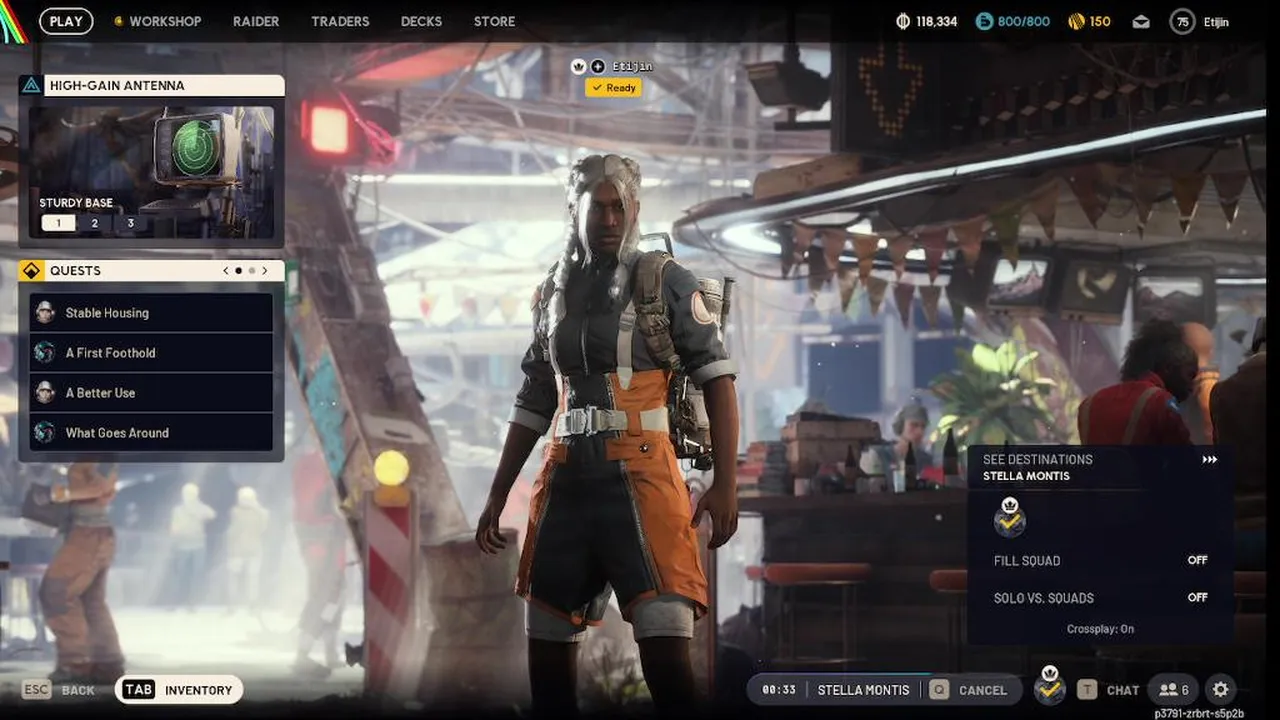The width and height of the screenshot is (1280, 720).
Task: Open the A First Foothold quest
Action: 151,353
